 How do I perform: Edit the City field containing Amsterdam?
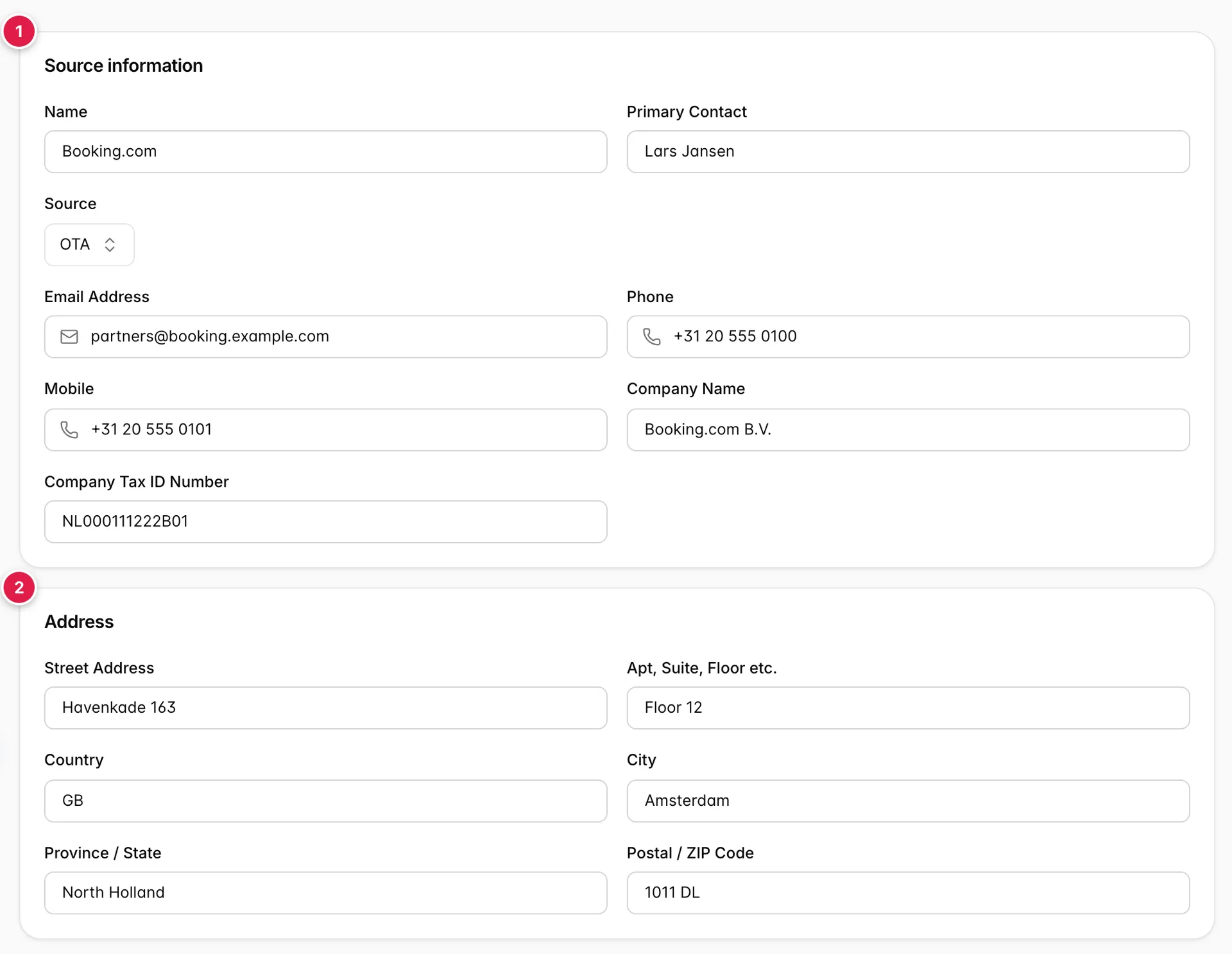(908, 801)
